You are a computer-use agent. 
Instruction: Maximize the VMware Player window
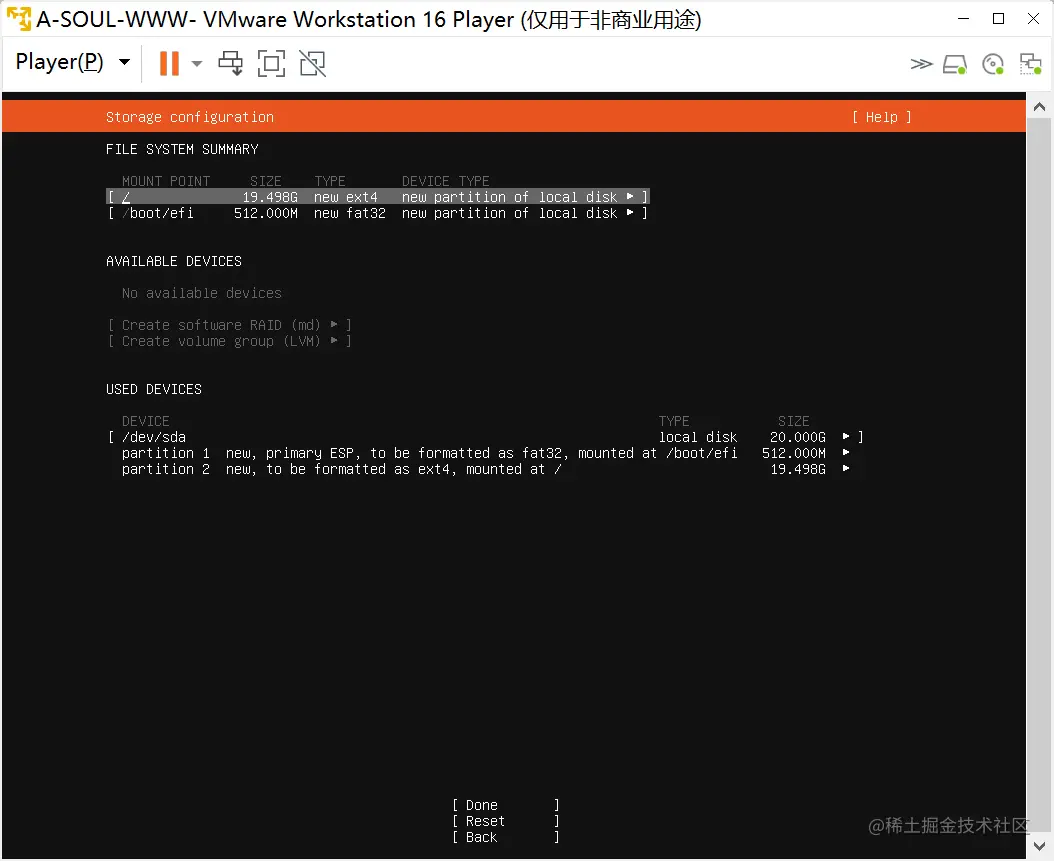tap(998, 19)
